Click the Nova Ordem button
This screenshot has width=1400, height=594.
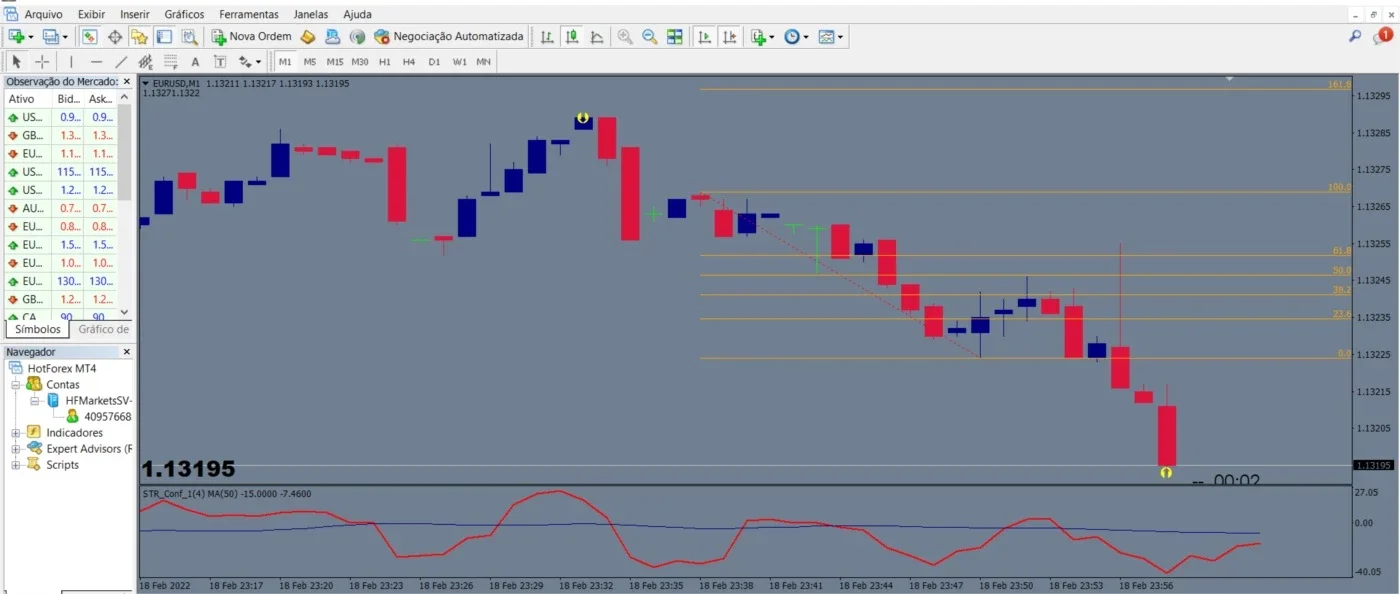[251, 37]
